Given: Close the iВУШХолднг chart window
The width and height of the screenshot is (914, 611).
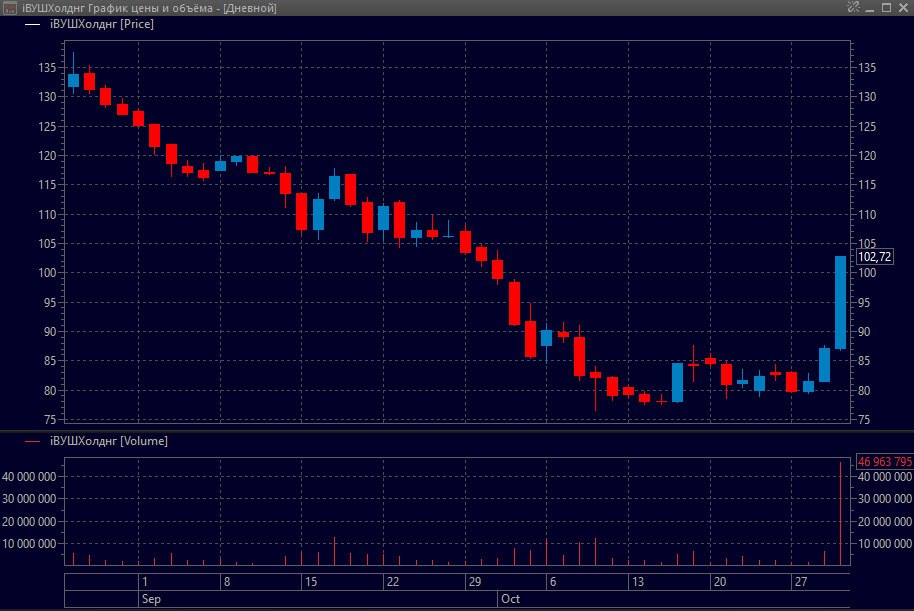Looking at the screenshot, I should [902, 8].
